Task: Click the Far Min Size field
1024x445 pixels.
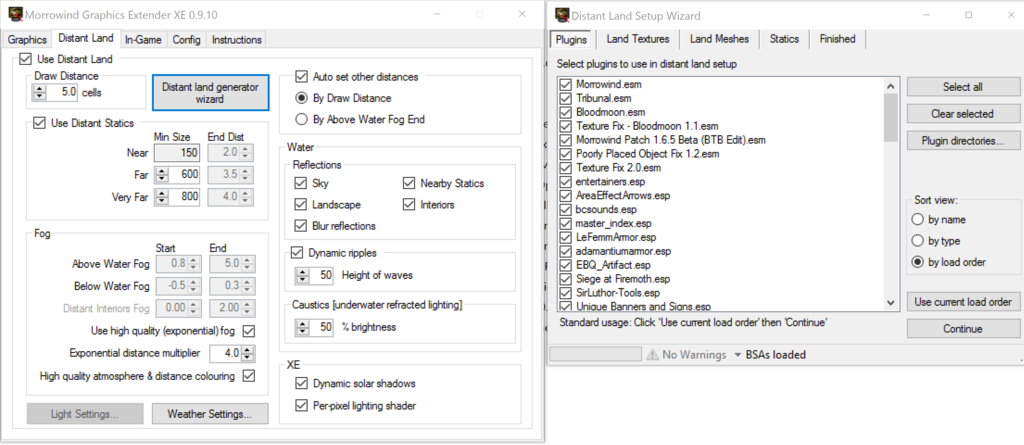Action: [185, 175]
